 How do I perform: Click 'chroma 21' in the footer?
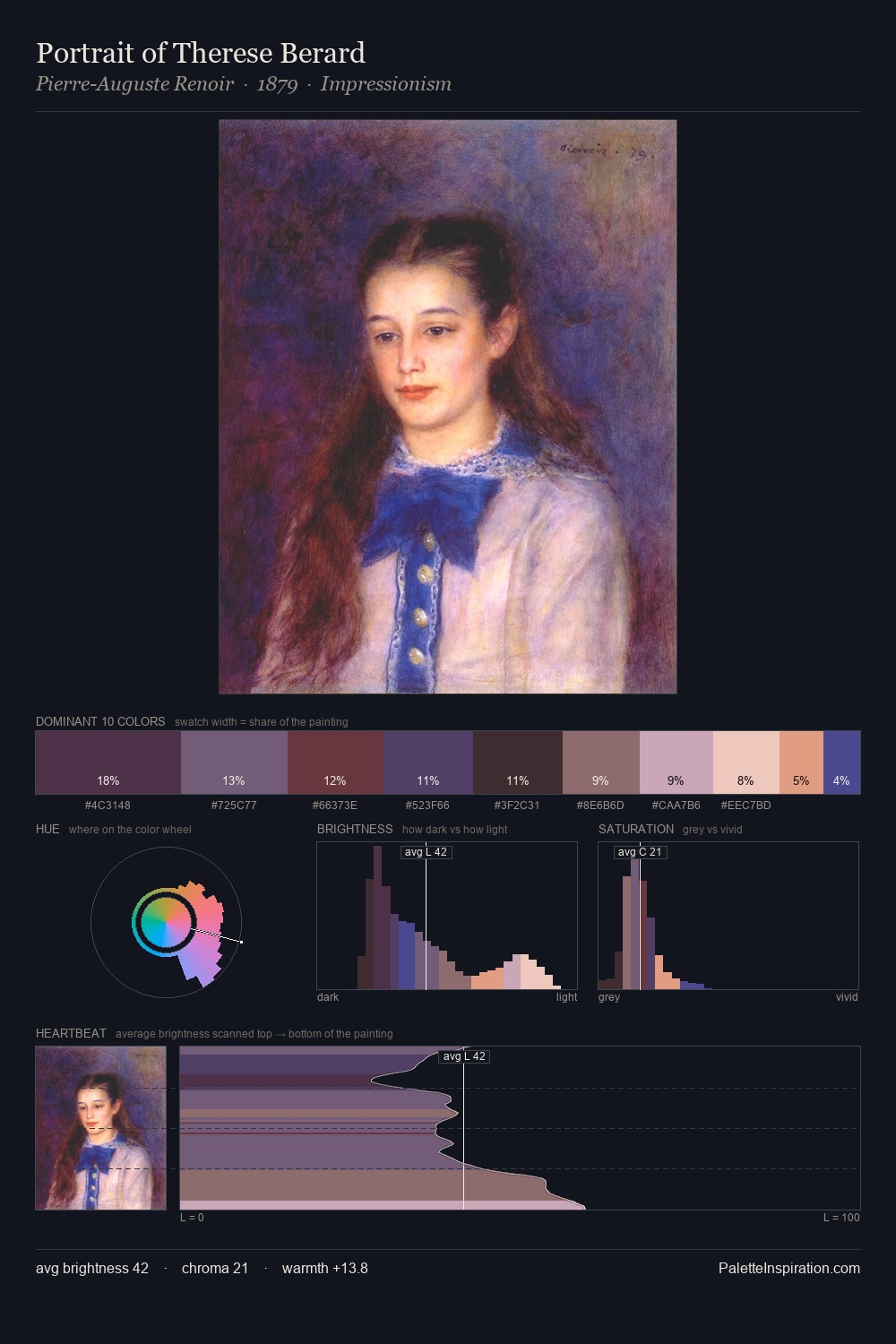215,1268
